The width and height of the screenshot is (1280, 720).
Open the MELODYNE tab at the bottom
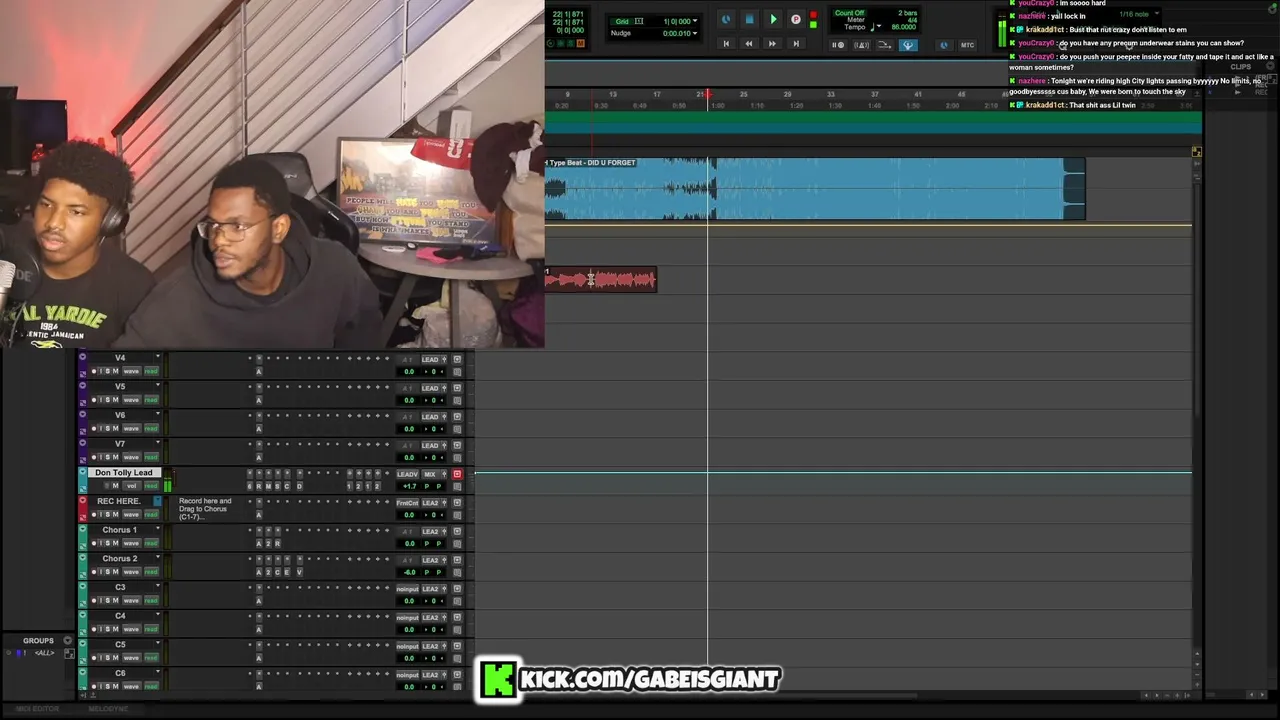[x=109, y=709]
